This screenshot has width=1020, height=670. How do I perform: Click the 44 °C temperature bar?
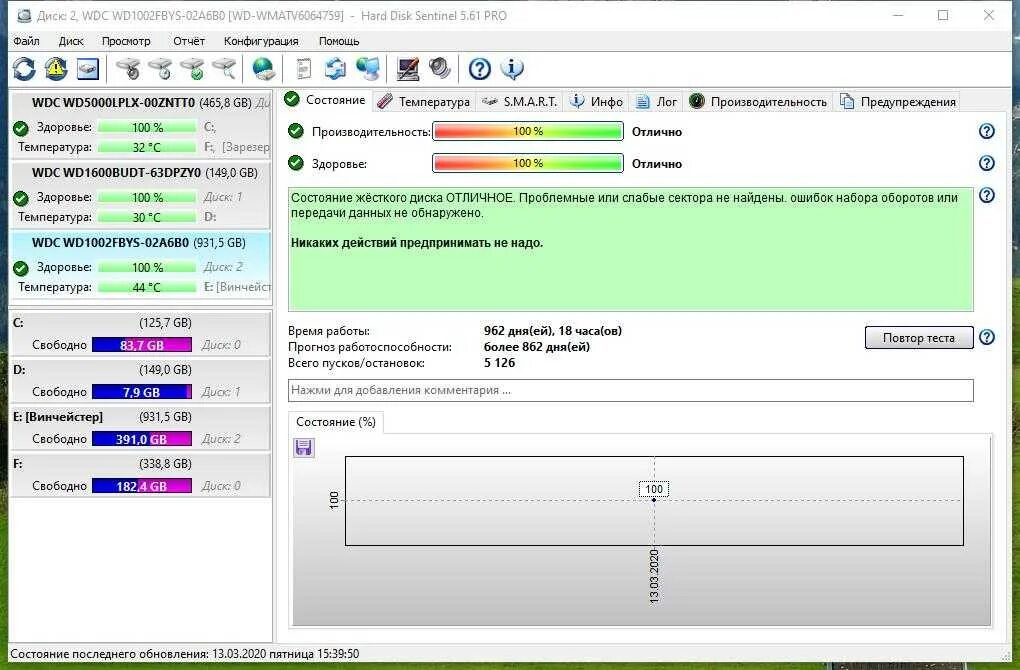click(x=147, y=287)
